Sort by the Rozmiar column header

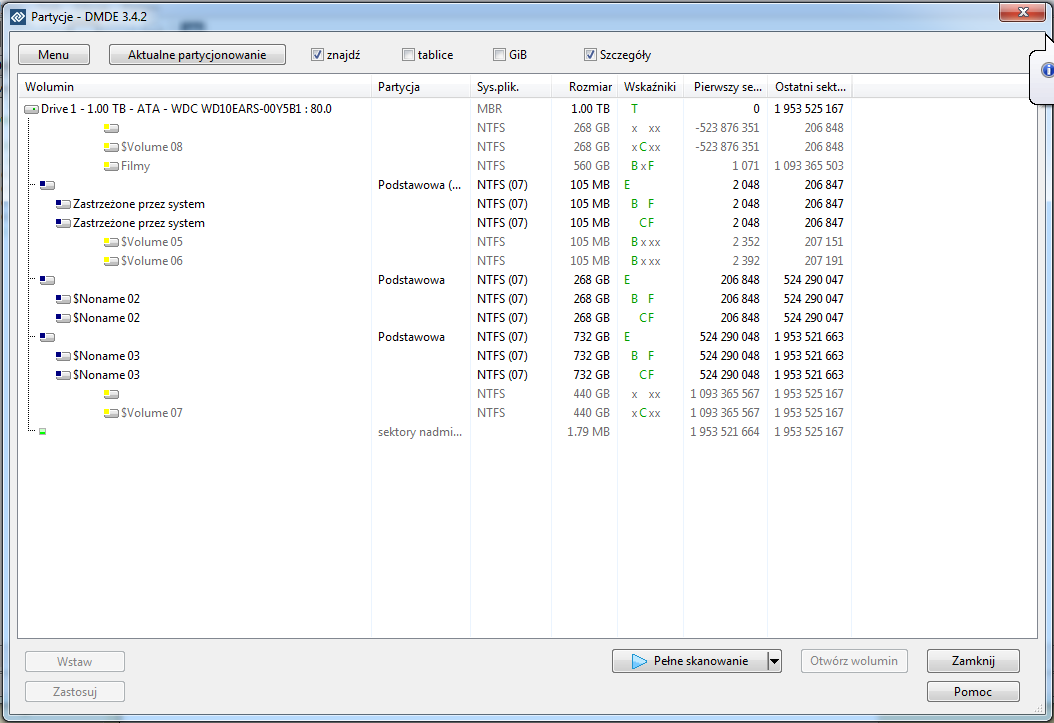[584, 87]
